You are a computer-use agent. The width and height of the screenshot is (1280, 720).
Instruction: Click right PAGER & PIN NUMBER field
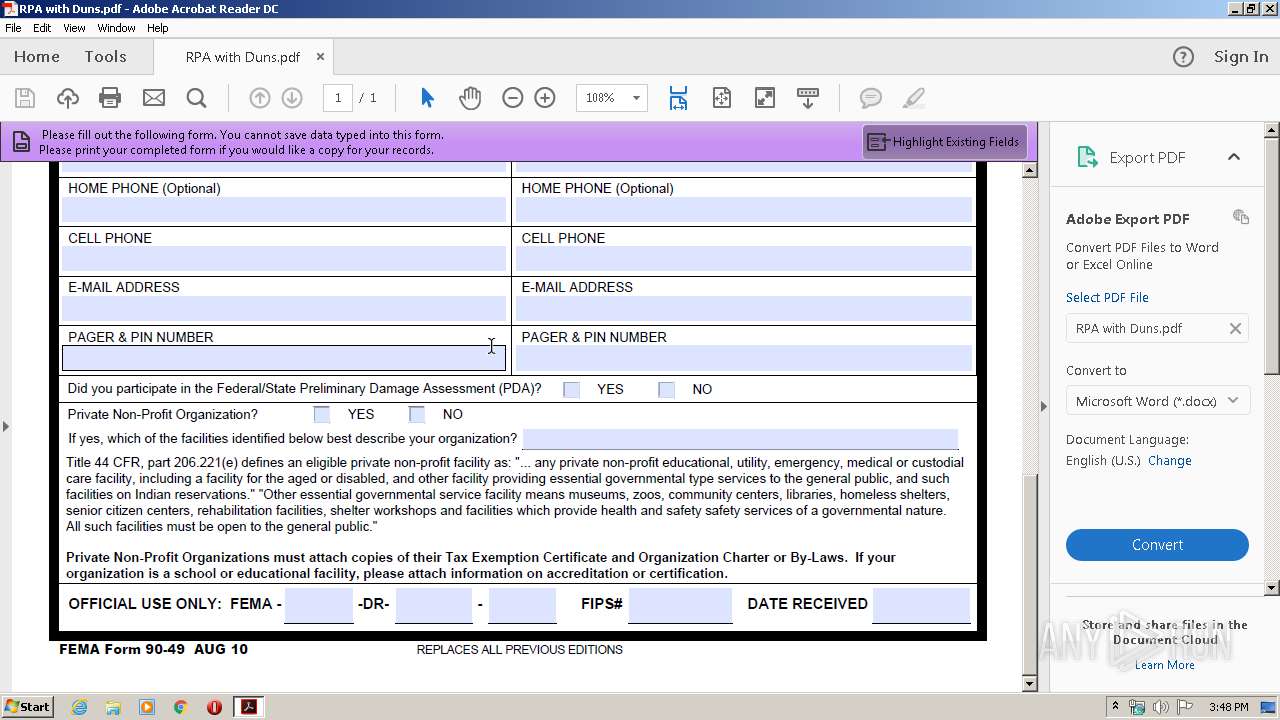pyautogui.click(x=744, y=358)
